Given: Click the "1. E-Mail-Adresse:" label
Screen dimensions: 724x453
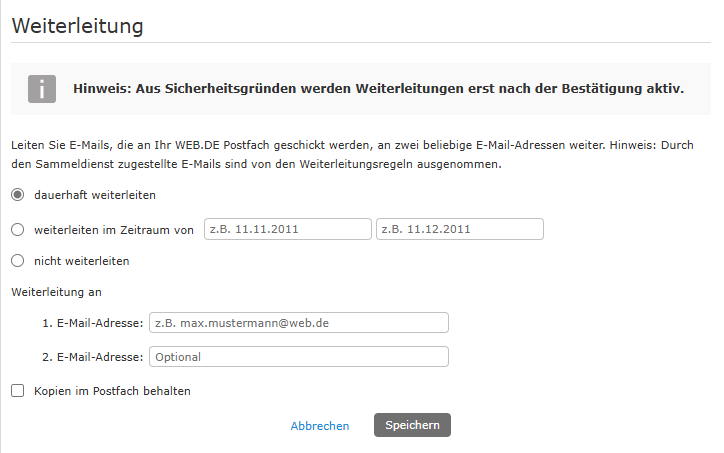Looking at the screenshot, I should (93, 323).
